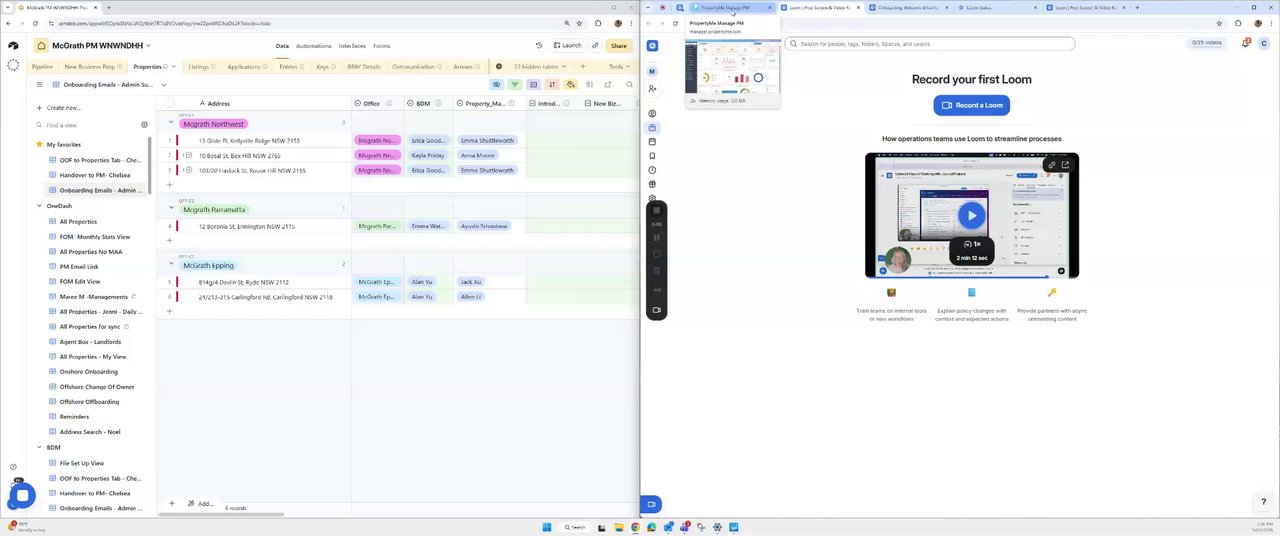Click Loom search input field
Image resolution: width=1280 pixels, height=536 pixels.
[930, 44]
